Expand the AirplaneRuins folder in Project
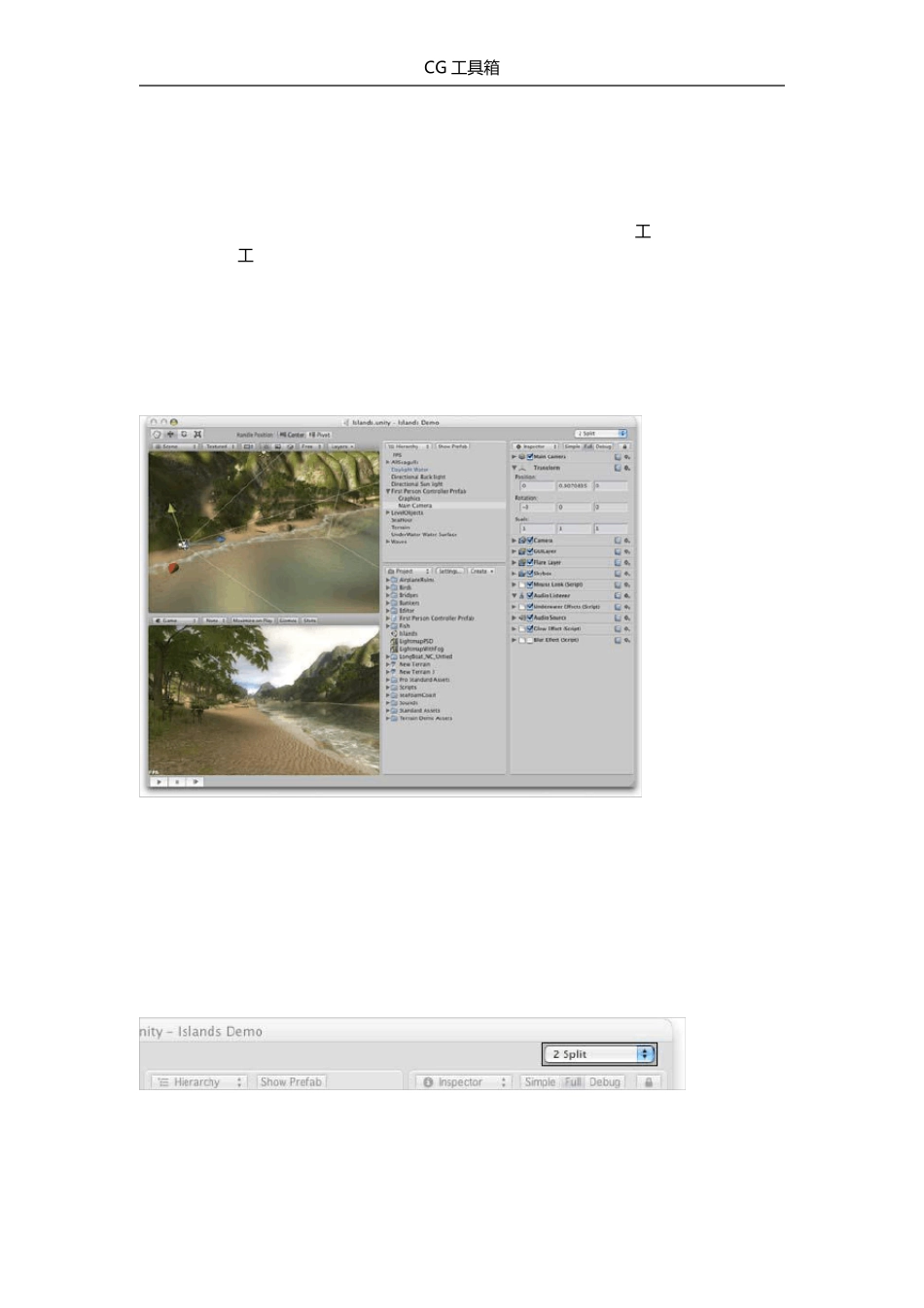Image resolution: width=924 pixels, height=1308 pixels. click(x=388, y=580)
